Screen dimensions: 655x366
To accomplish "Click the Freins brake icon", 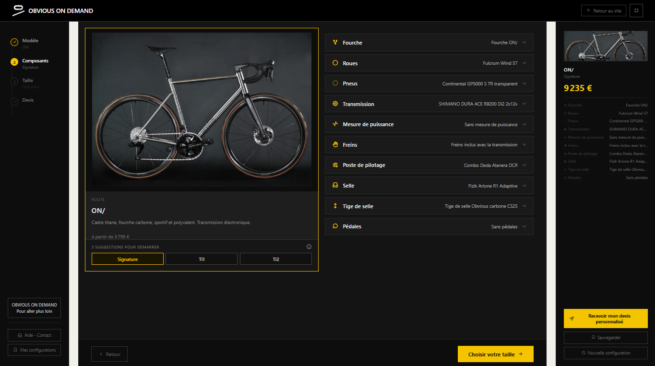I will (x=335, y=145).
